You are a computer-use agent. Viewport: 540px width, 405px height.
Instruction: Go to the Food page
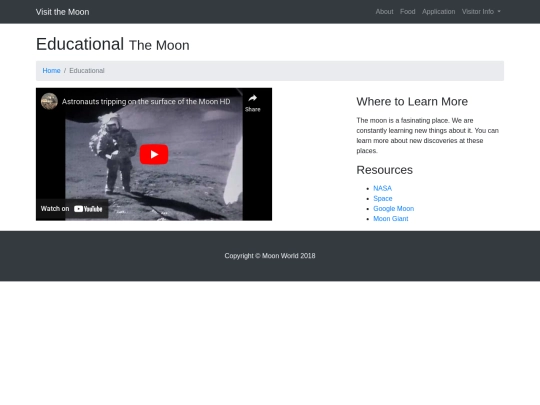tap(407, 12)
